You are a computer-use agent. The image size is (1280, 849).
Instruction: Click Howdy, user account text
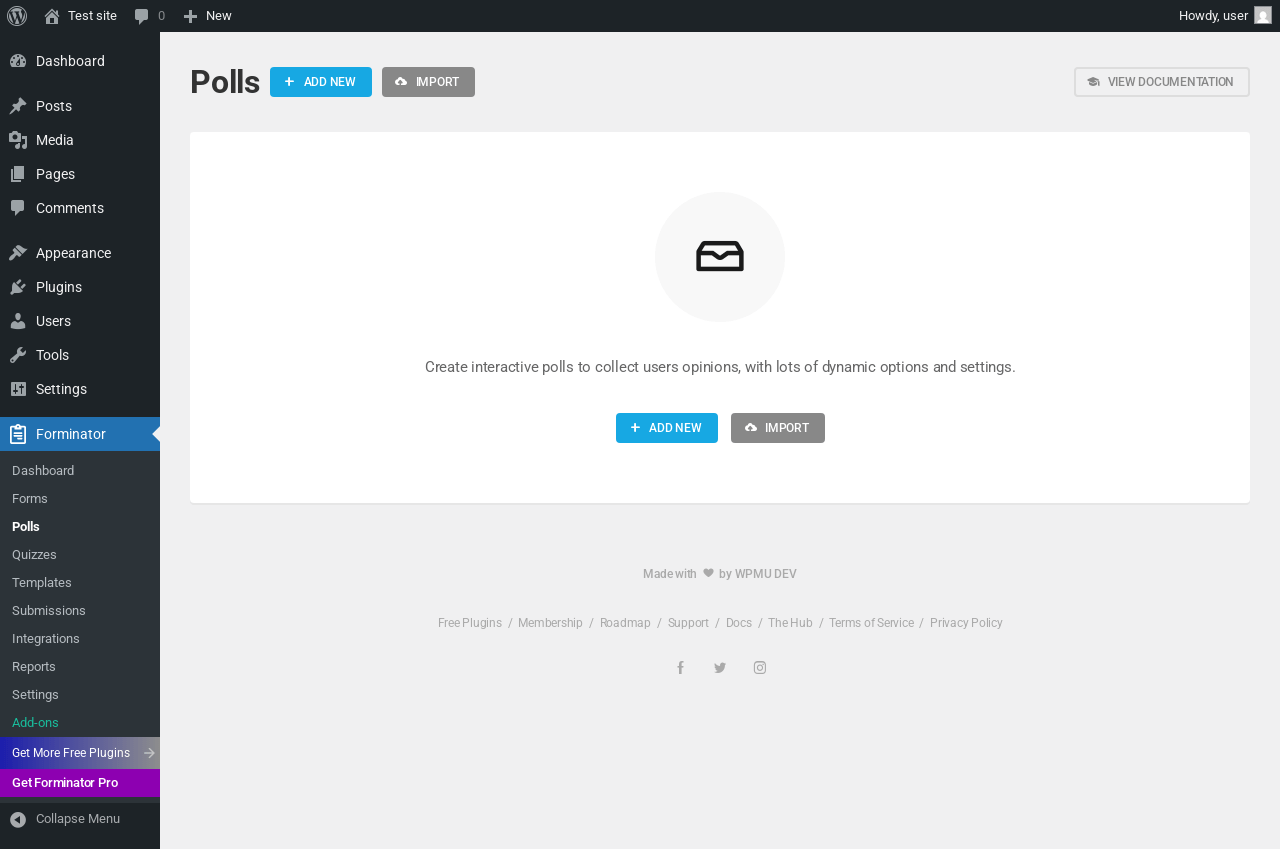pyautogui.click(x=1213, y=16)
